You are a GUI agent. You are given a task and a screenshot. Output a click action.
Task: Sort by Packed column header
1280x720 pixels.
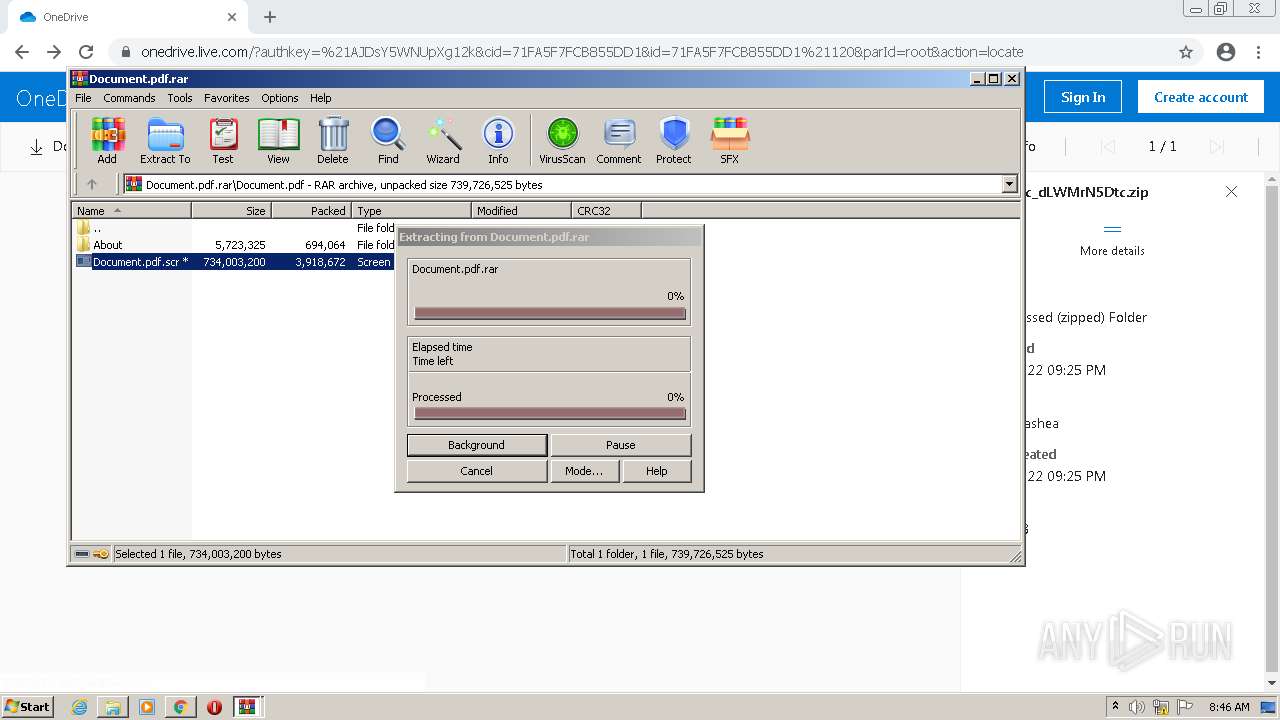point(311,211)
